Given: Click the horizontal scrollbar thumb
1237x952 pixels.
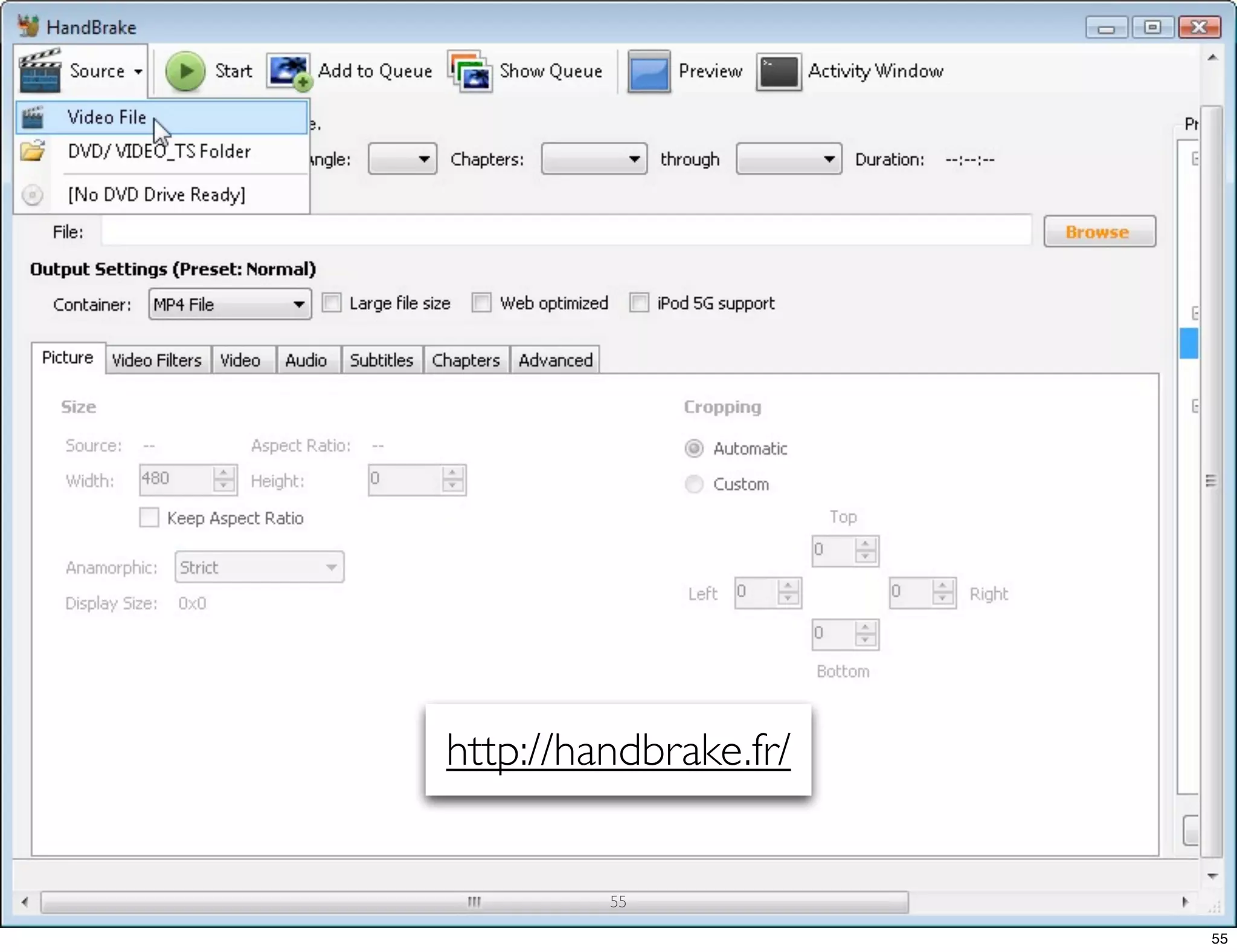Looking at the screenshot, I should 474,902.
